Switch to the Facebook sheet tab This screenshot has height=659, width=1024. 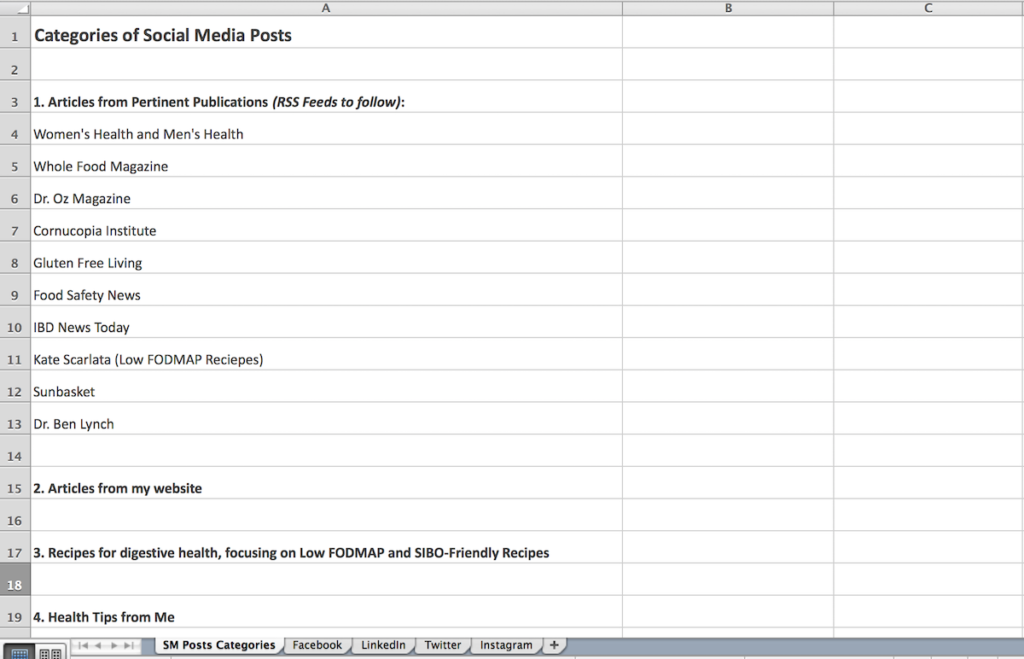point(317,645)
